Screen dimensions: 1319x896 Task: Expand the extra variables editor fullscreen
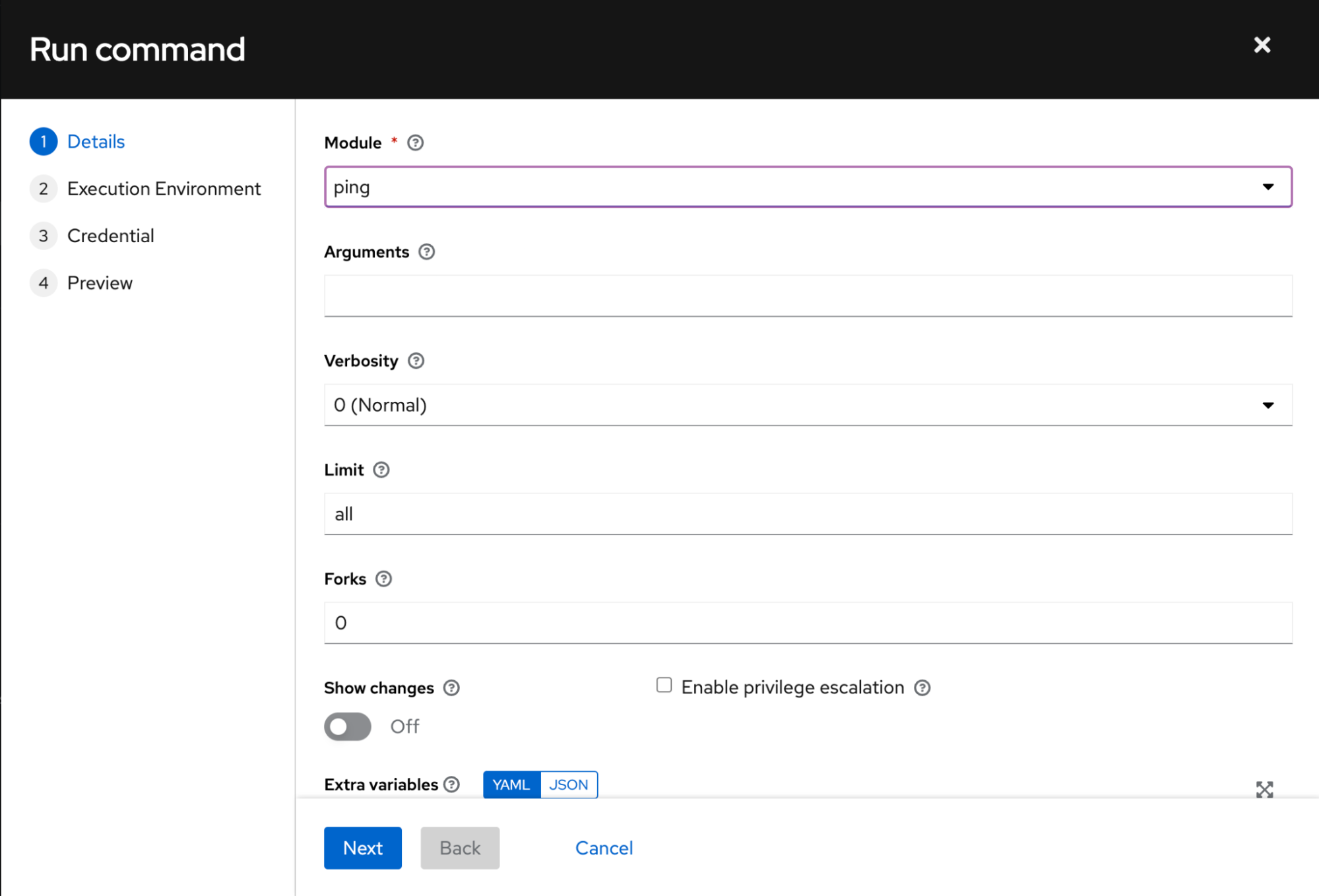1264,789
